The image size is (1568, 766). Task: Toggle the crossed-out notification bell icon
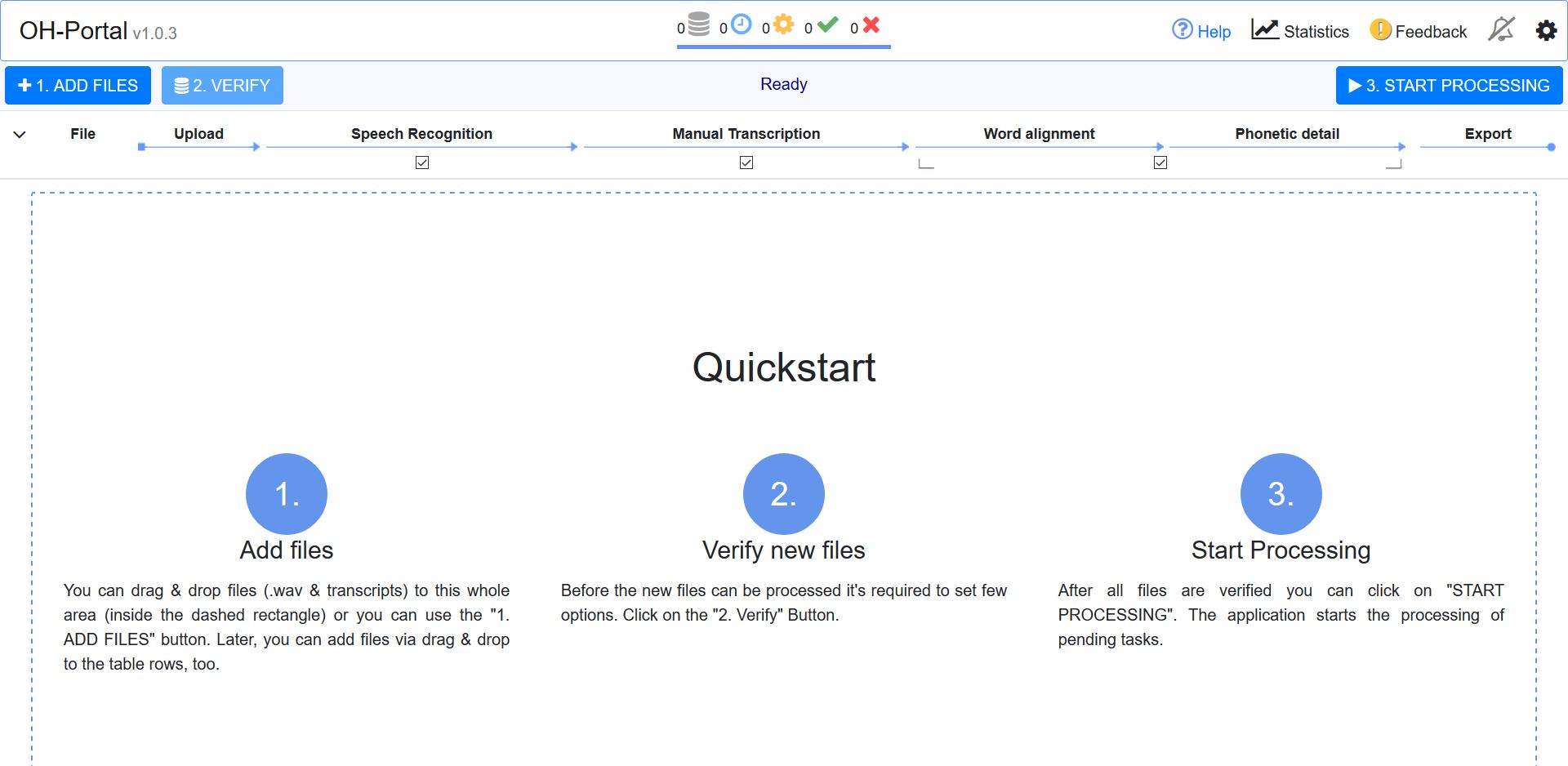click(x=1501, y=30)
